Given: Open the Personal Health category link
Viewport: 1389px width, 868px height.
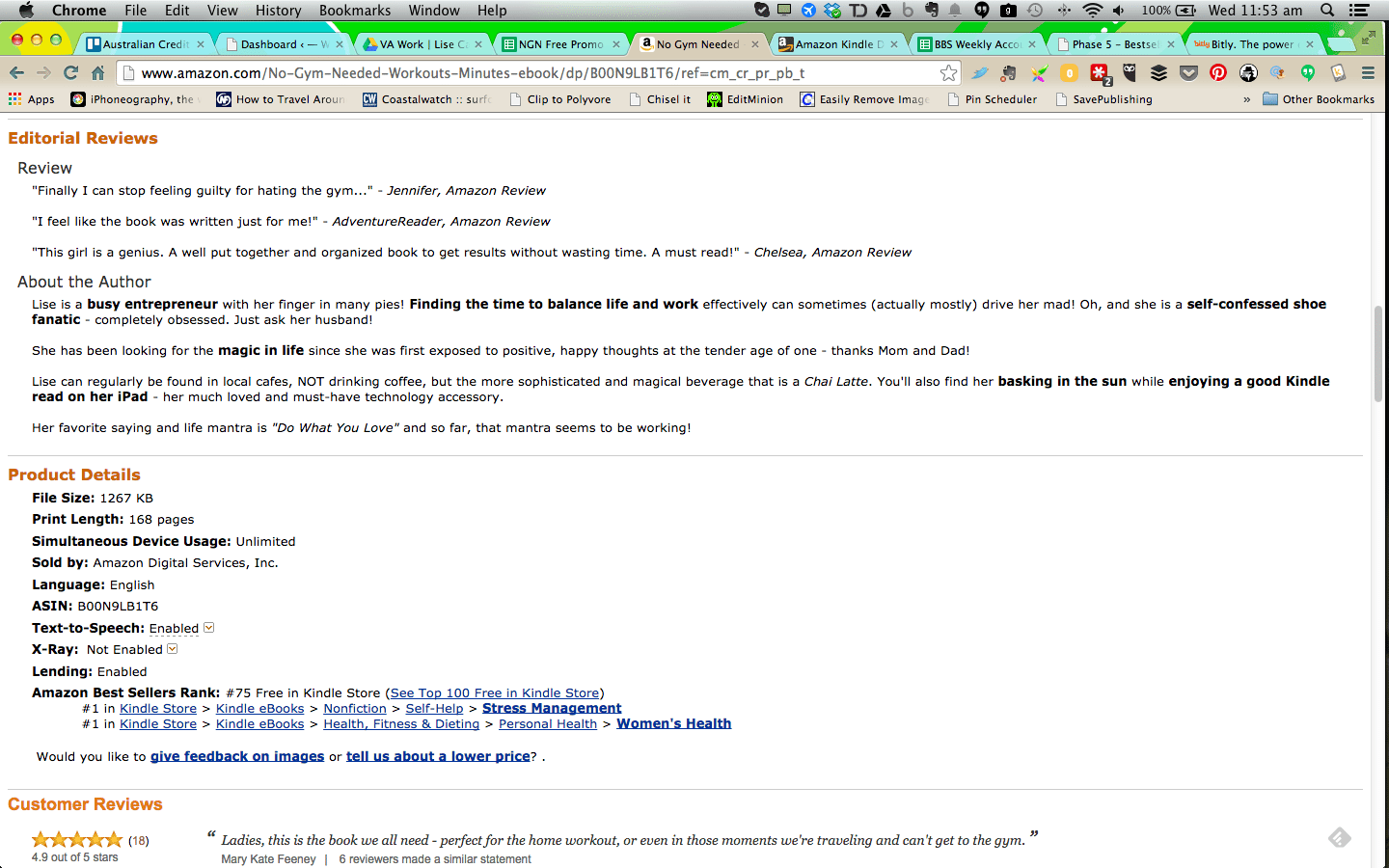Looking at the screenshot, I should tap(548, 723).
